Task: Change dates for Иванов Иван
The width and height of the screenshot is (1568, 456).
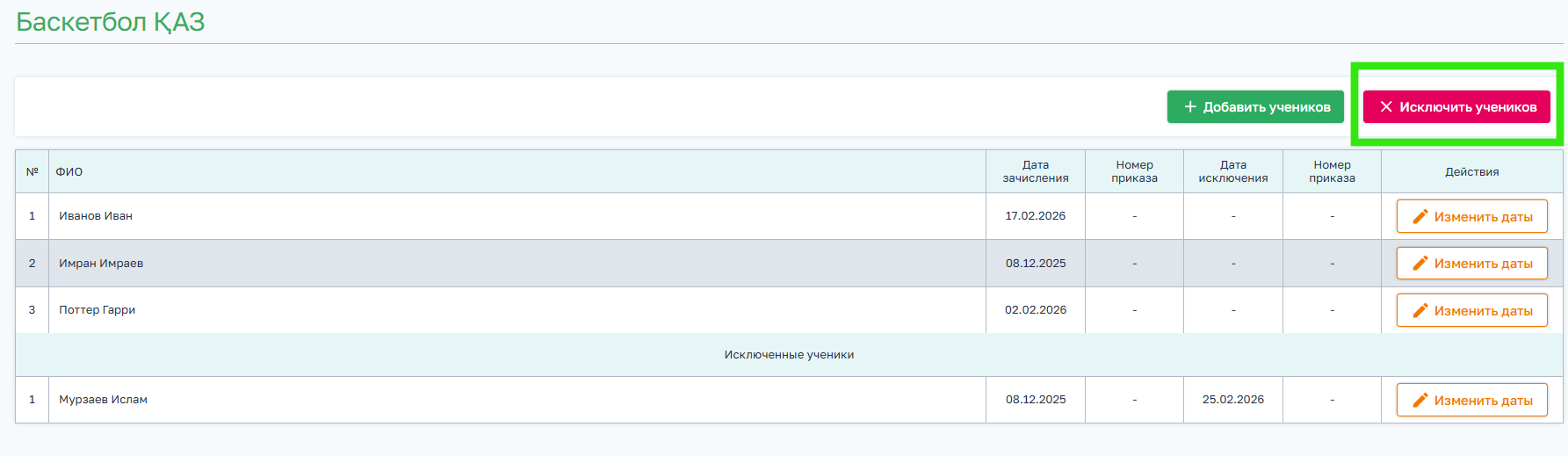Action: [x=1471, y=217]
